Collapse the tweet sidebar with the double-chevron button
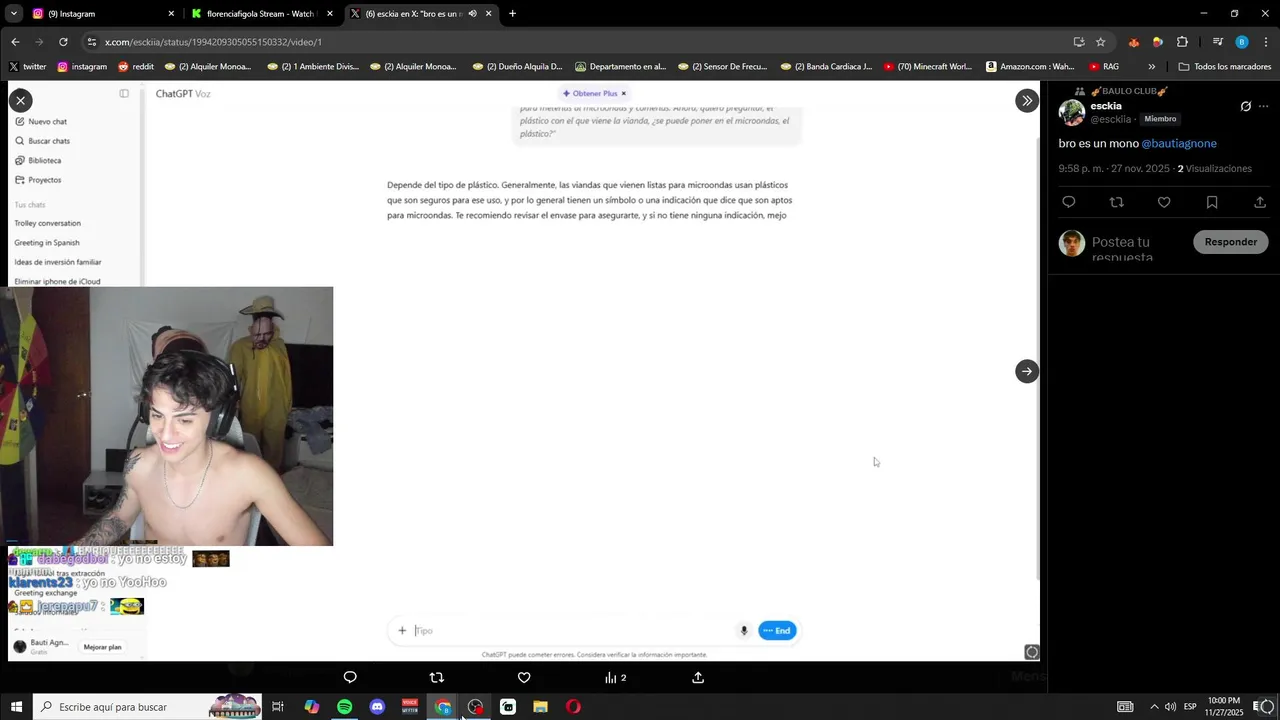Screen dimensions: 1280x720 pyautogui.click(x=1027, y=100)
